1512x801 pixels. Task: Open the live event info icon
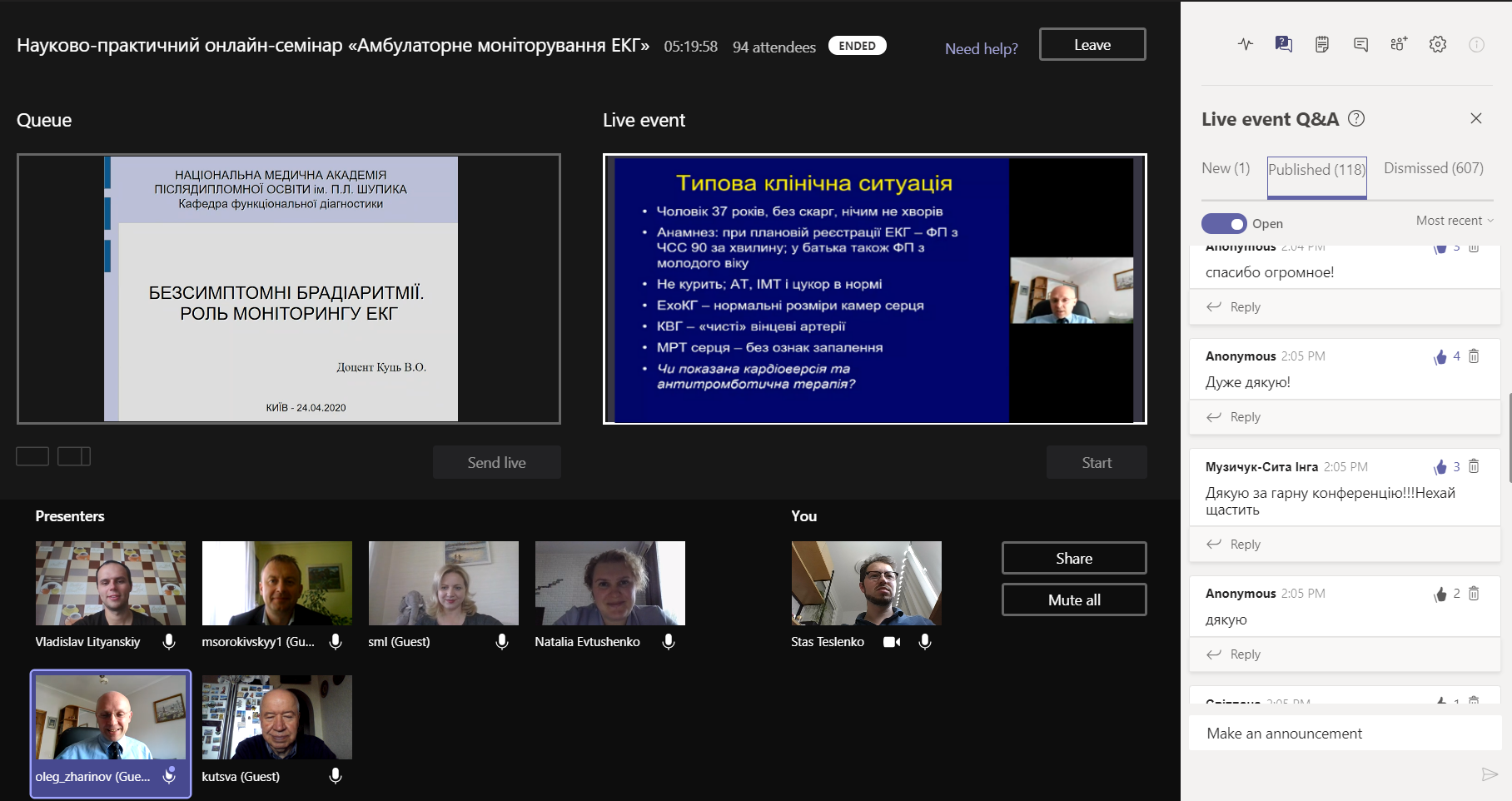(x=1476, y=44)
